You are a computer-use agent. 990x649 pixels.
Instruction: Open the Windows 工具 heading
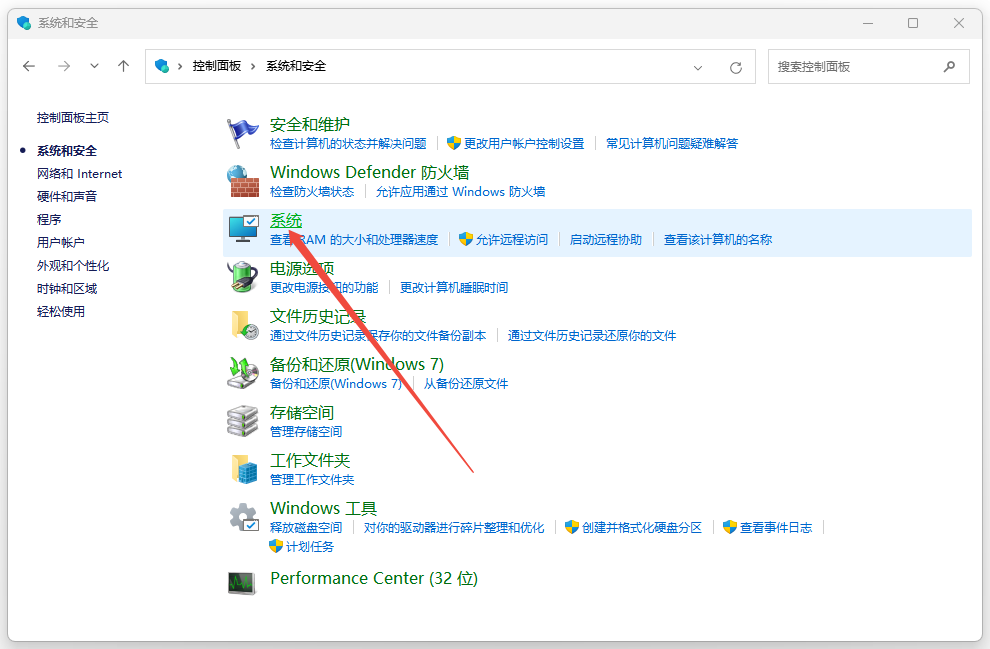(x=323, y=508)
